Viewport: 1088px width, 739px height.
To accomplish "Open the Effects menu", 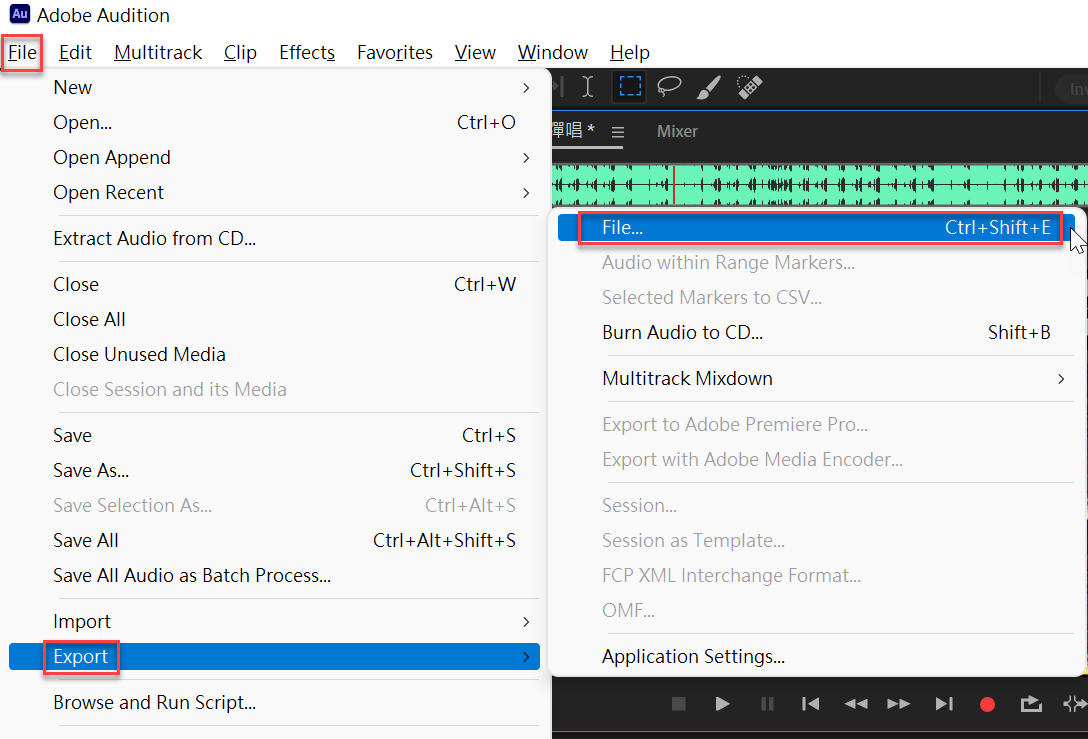I will [x=307, y=53].
